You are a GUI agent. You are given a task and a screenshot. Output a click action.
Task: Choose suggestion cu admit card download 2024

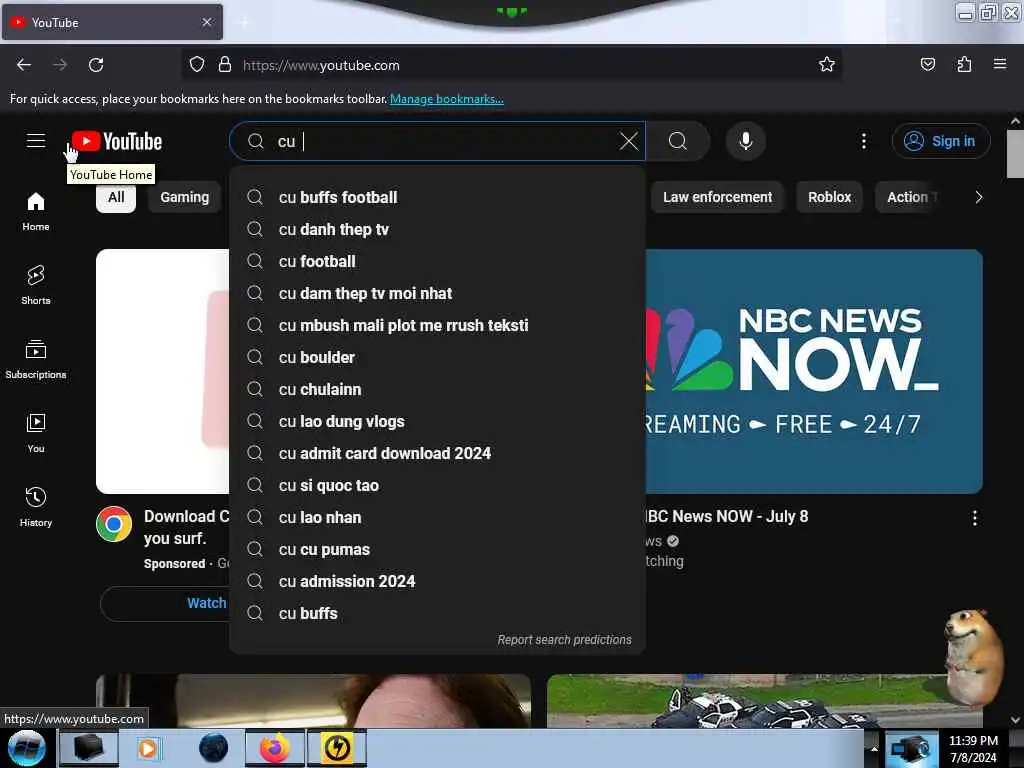(438, 453)
